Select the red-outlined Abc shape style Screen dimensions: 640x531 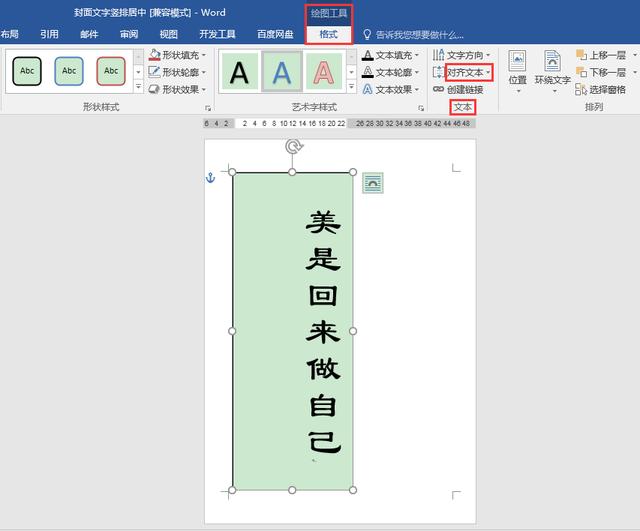click(111, 71)
